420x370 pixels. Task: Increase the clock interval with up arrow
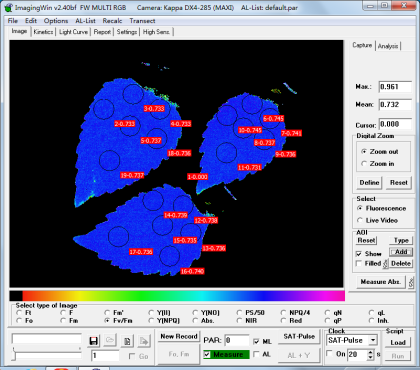coord(371,352)
